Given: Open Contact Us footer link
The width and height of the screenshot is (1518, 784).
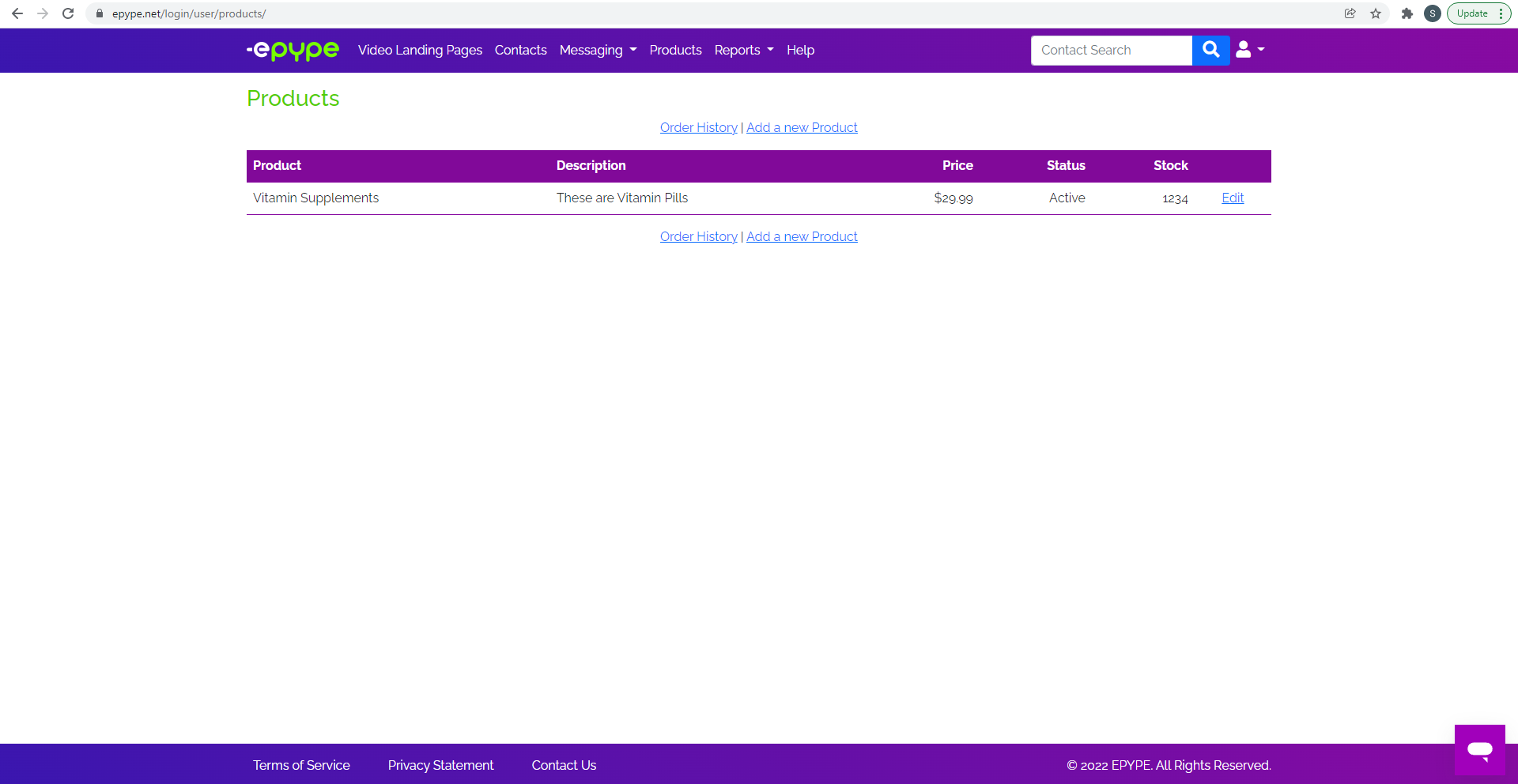Looking at the screenshot, I should [x=564, y=765].
